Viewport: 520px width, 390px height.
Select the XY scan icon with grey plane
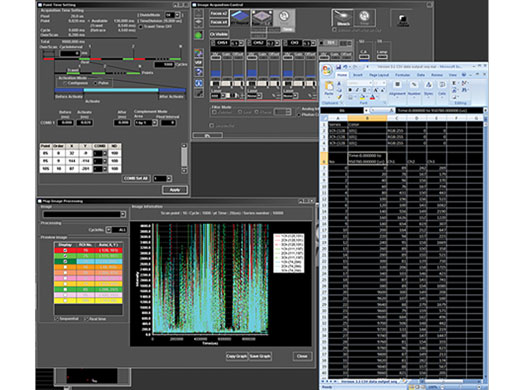coord(262,18)
